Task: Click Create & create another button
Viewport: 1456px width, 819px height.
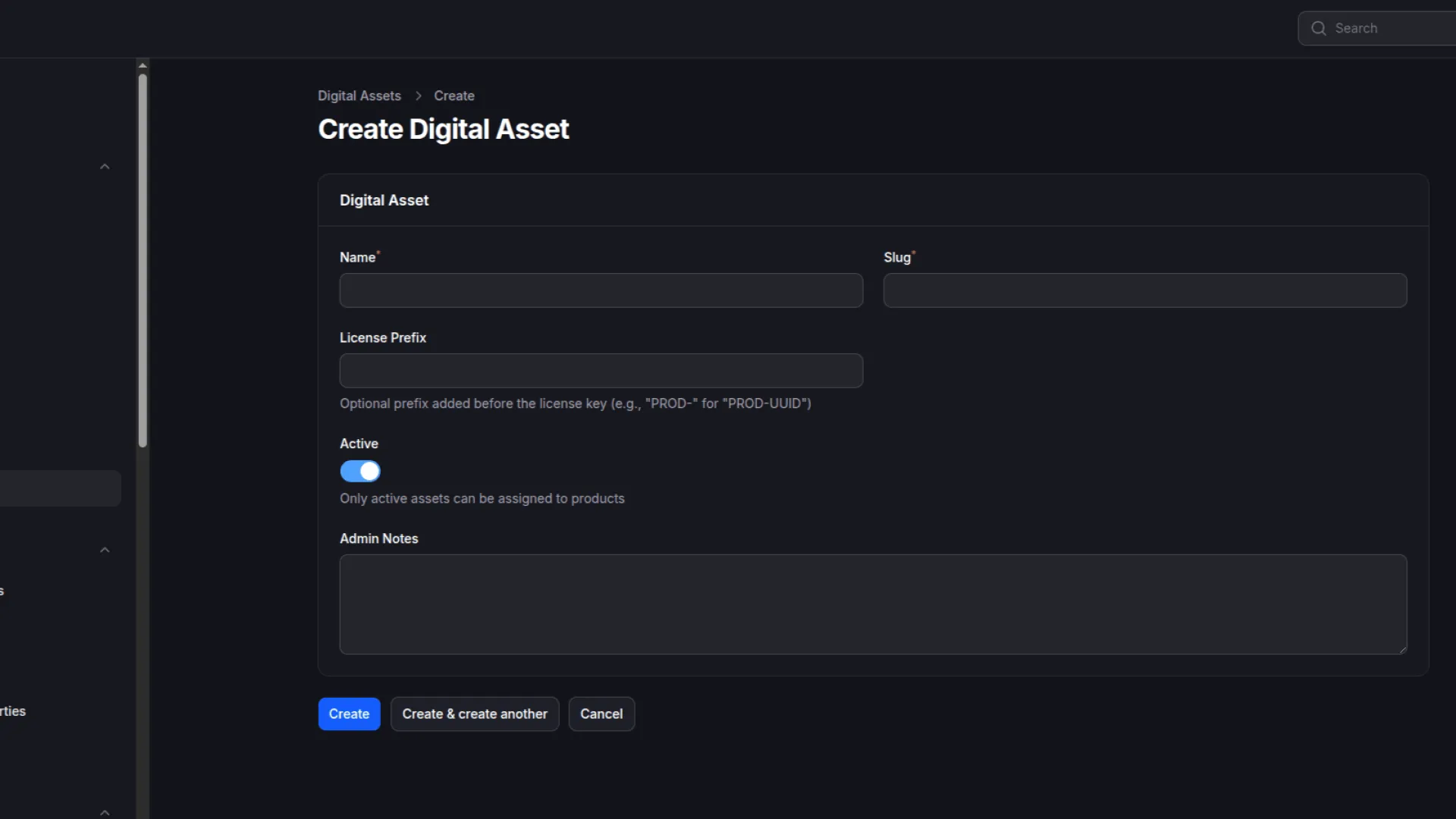Action: (x=475, y=714)
